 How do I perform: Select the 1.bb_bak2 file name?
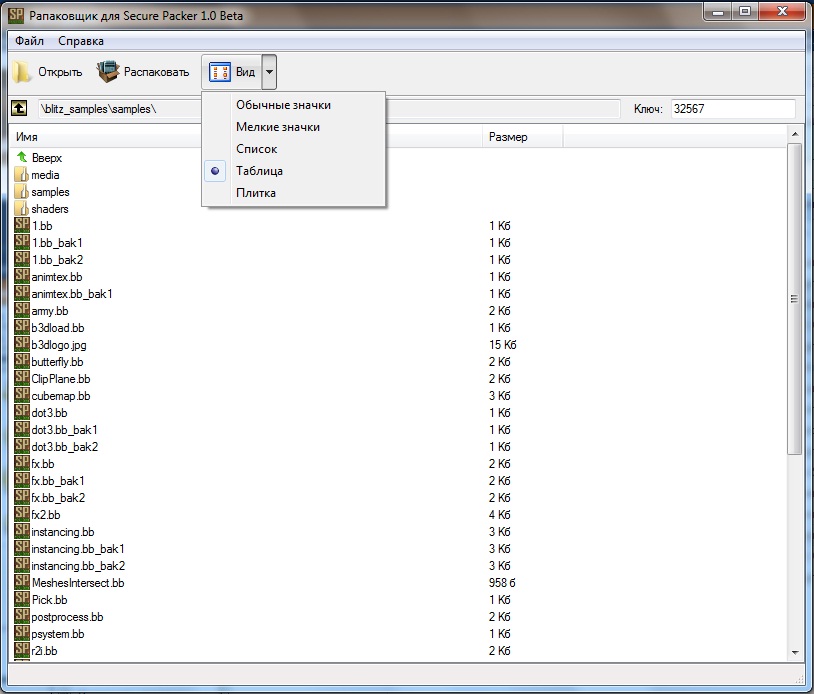pyautogui.click(x=57, y=260)
